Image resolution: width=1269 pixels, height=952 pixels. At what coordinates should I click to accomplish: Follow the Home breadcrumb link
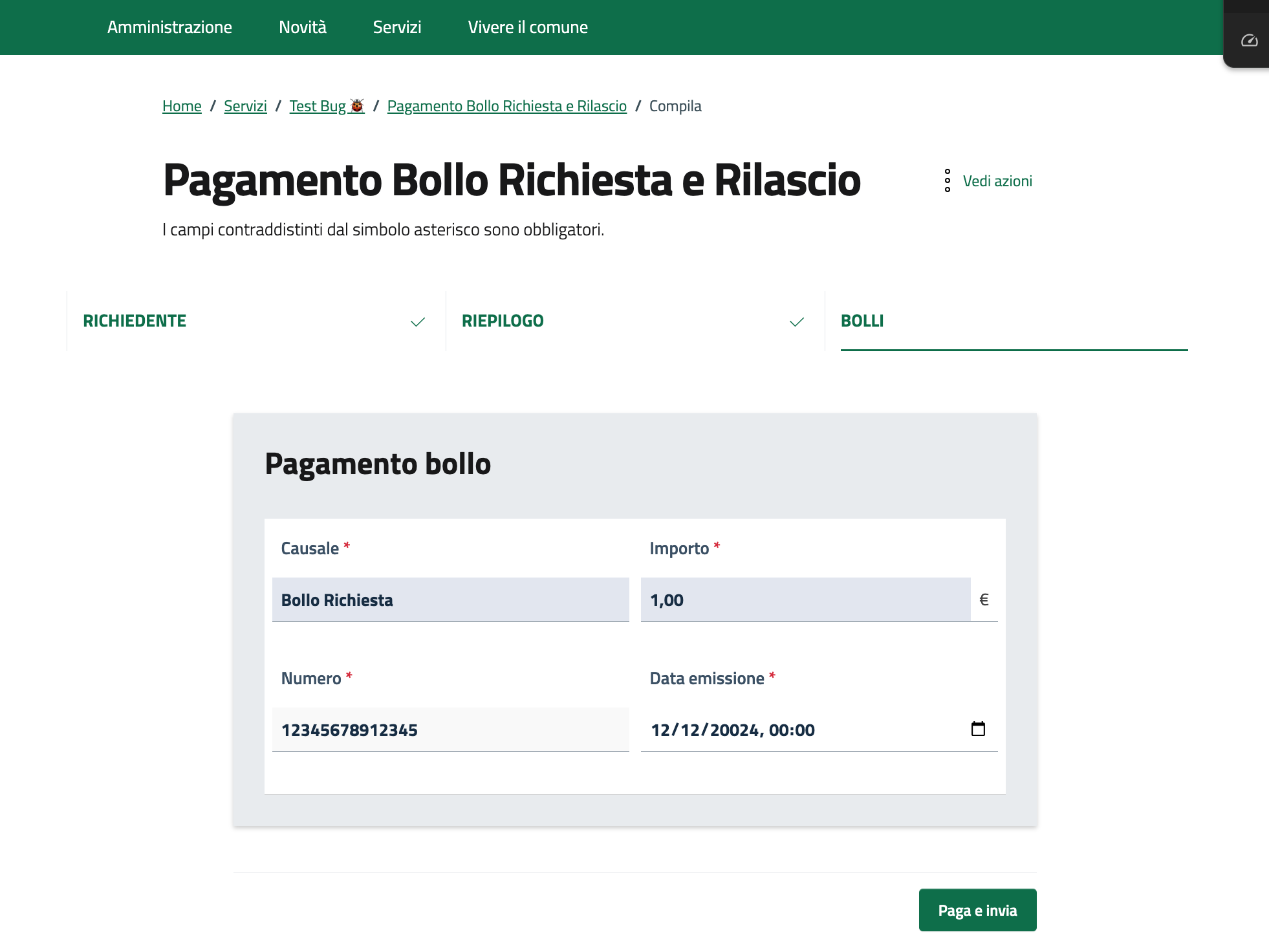click(182, 106)
